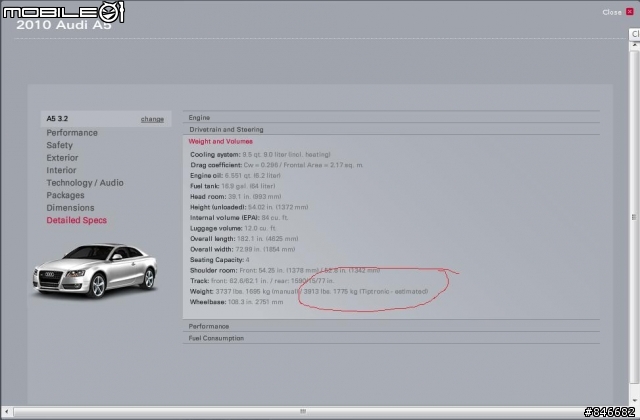Screen dimensions: 640x420
Task: Click the Seating Capacity spec row
Action: tap(220, 260)
